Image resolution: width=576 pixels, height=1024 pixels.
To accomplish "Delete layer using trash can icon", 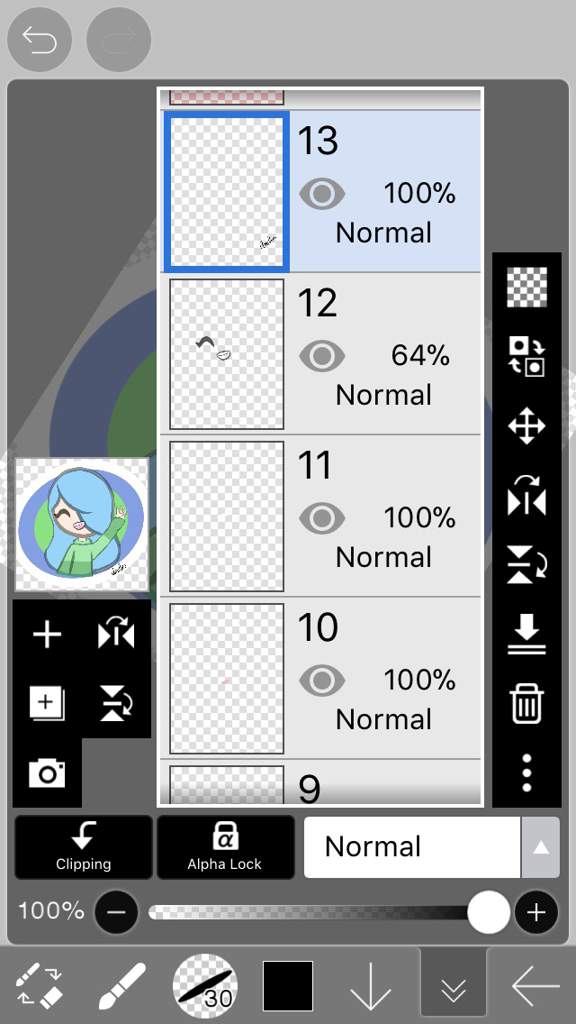I will point(526,704).
